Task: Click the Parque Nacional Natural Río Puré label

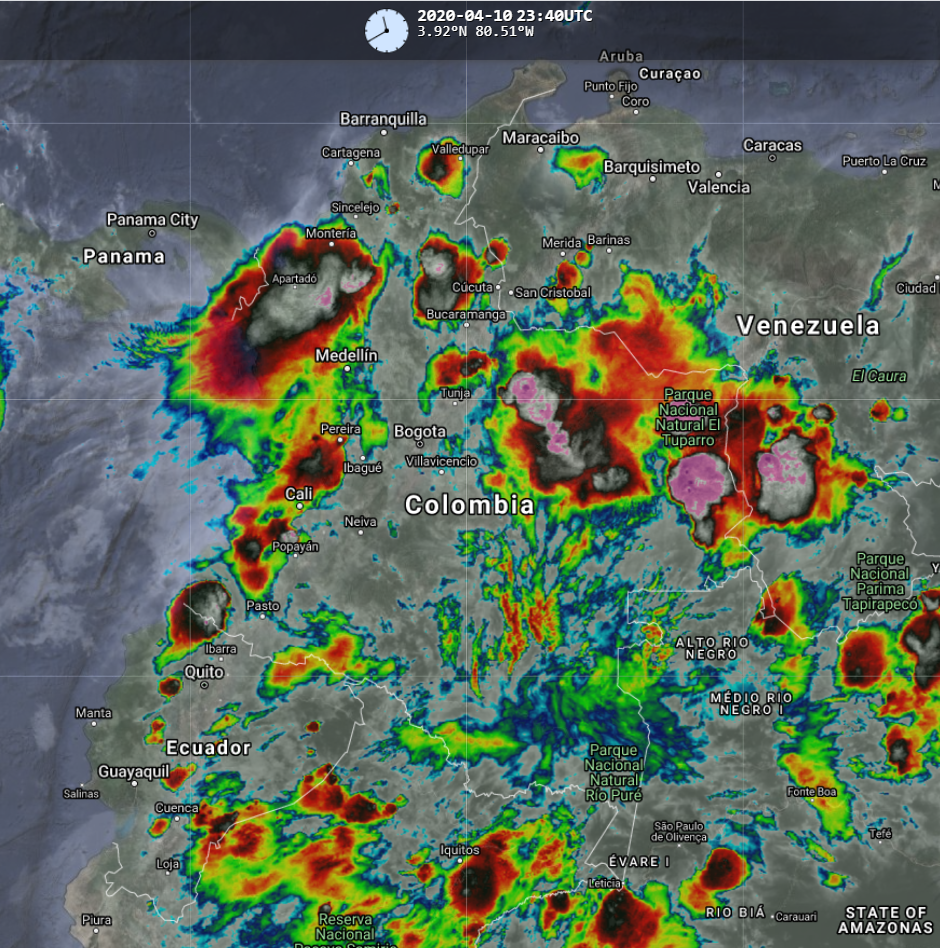Action: click(613, 772)
